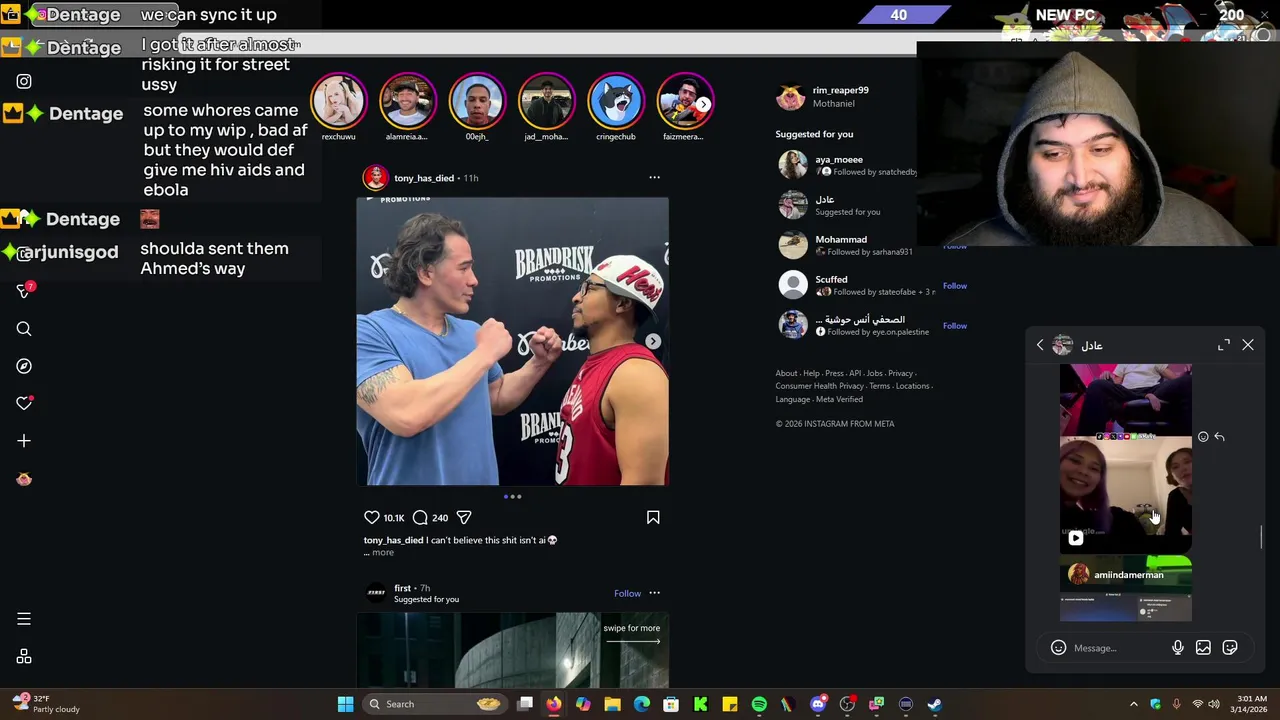Follow the 'first' suggested account
Viewport: 1280px width, 720px height.
[x=627, y=593]
